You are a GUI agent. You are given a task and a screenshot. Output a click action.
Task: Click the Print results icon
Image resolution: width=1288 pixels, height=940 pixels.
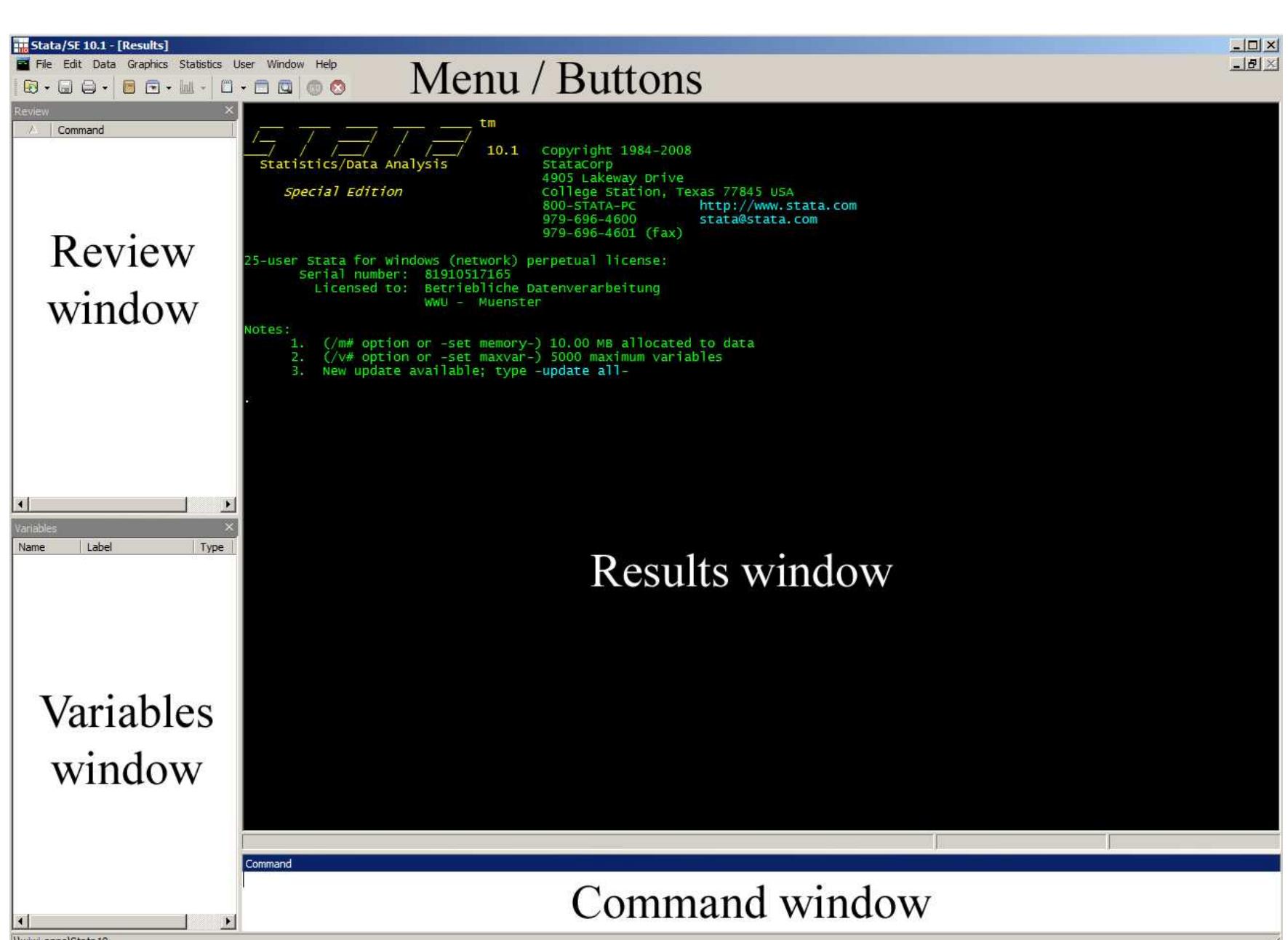[89, 86]
